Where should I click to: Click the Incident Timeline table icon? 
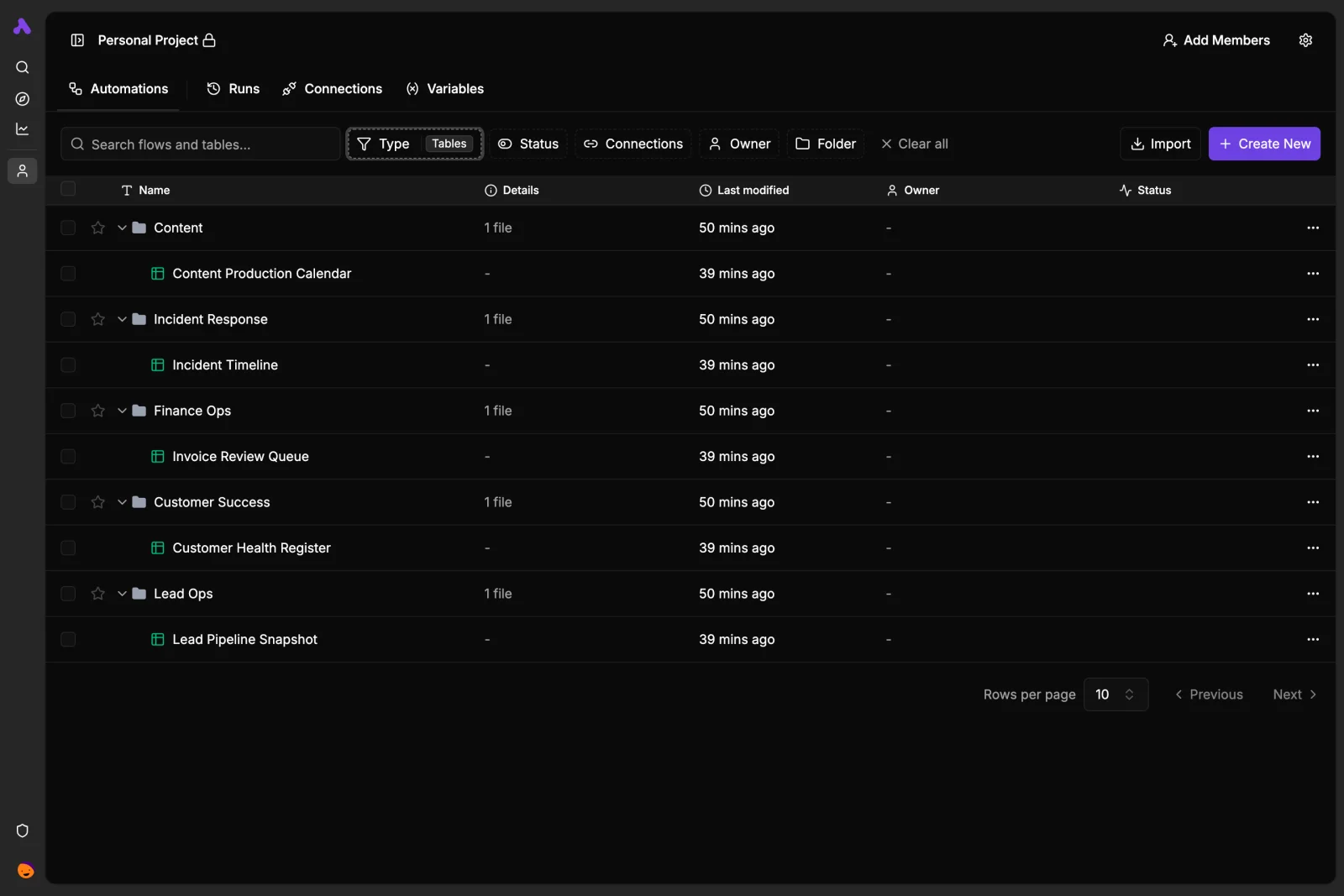157,365
